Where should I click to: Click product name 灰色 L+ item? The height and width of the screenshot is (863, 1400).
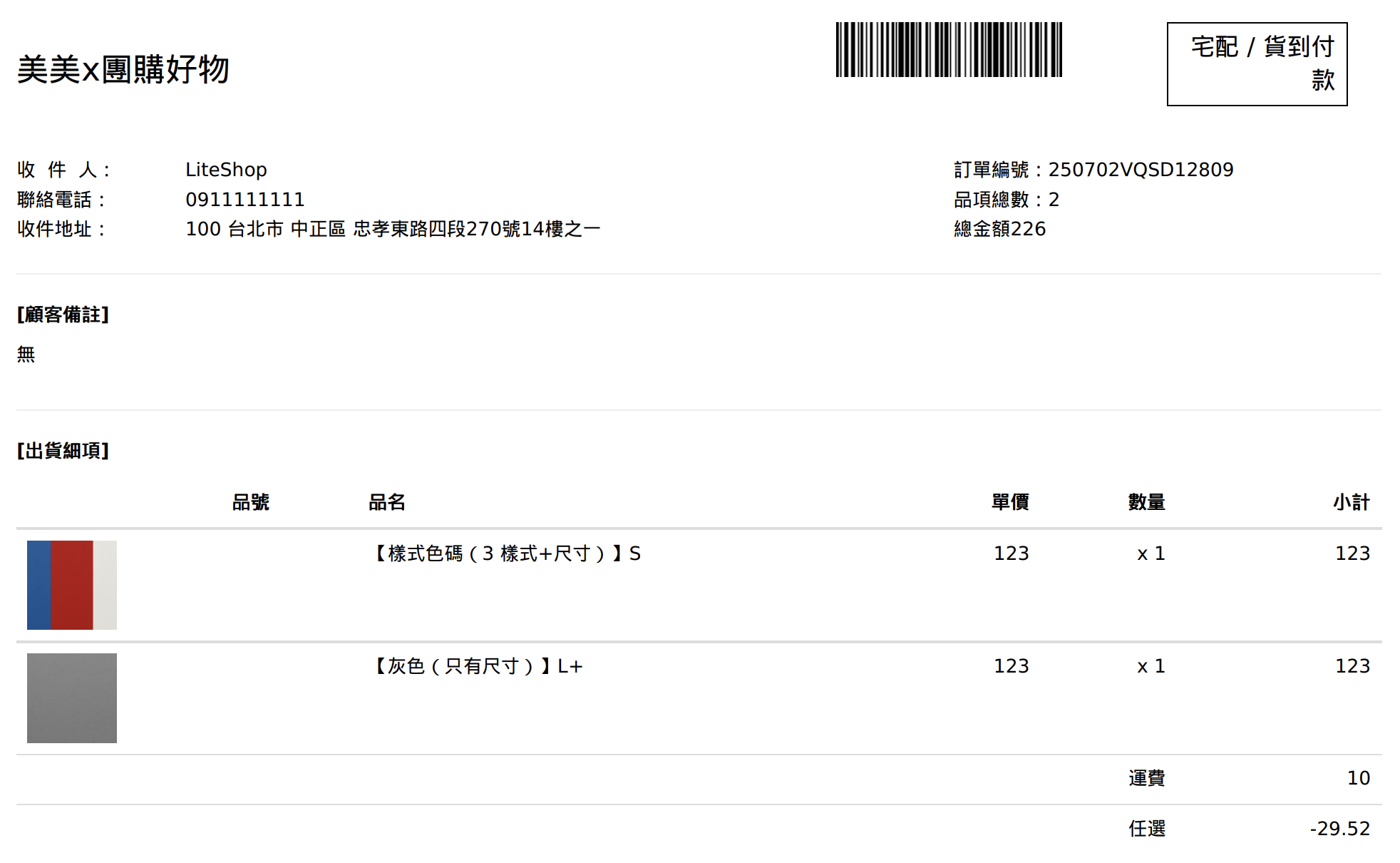[x=476, y=666]
